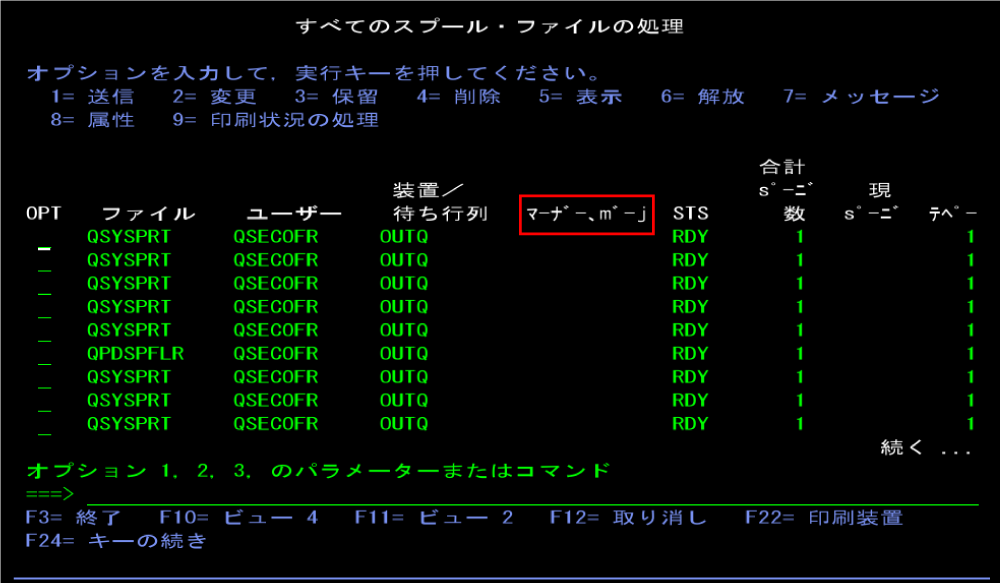Click the 8= 属性 option legend
The image size is (1000, 583).
[92, 120]
